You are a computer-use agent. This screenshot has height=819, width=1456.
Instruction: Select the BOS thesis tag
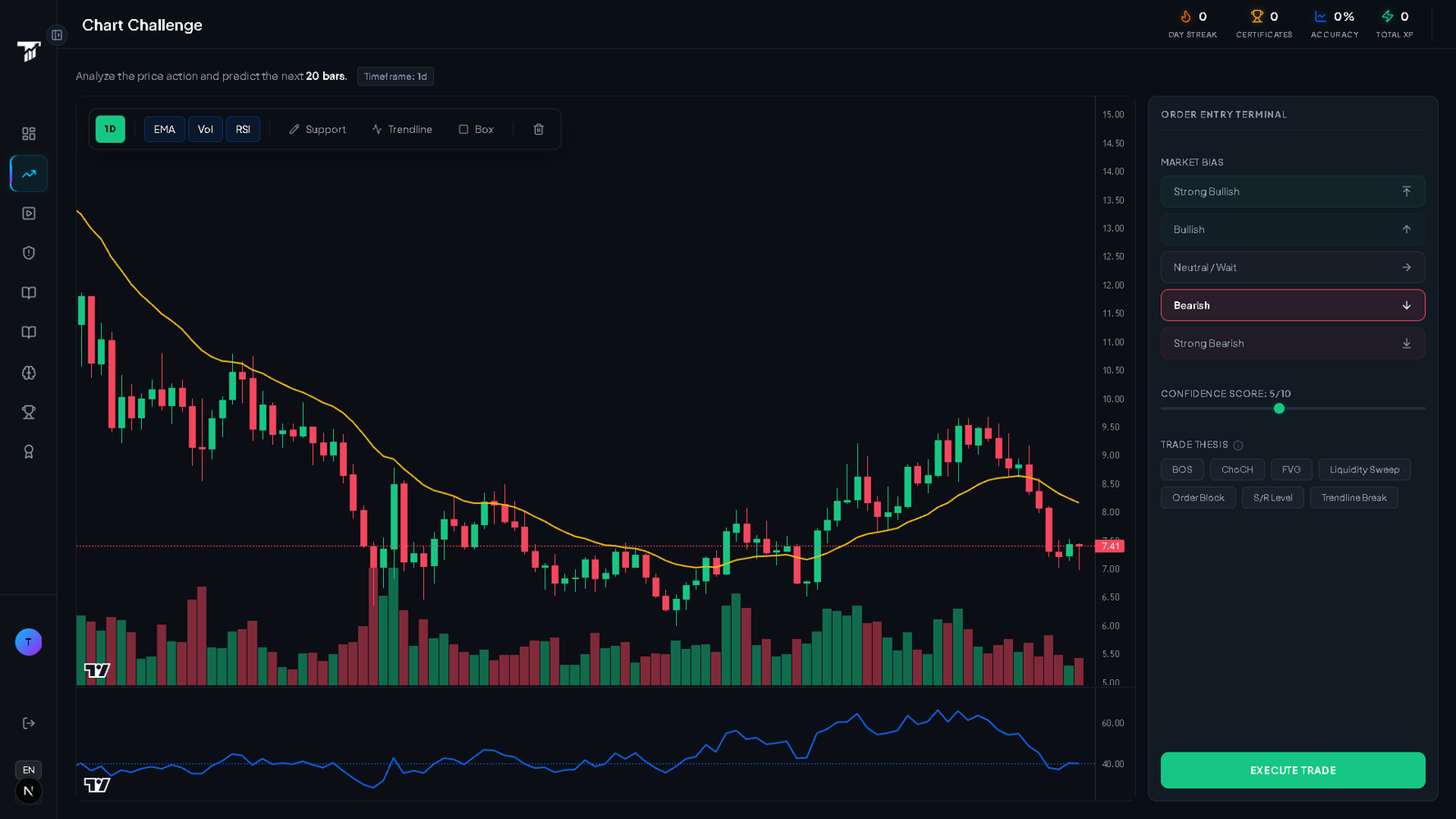[x=1182, y=470]
